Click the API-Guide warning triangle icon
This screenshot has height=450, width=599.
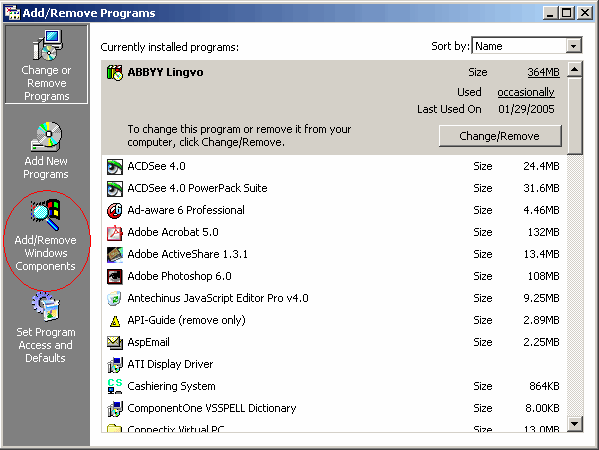pos(115,321)
